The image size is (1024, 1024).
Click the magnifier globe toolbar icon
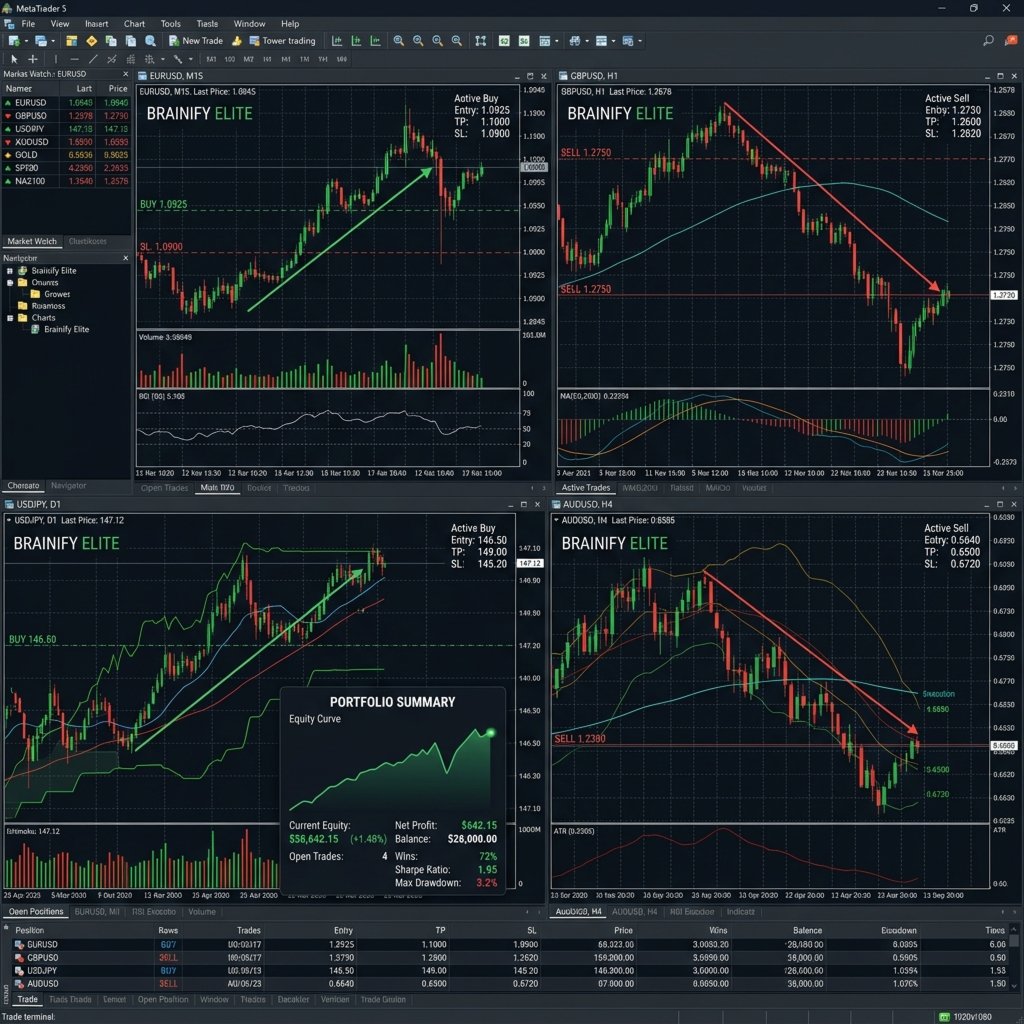150,40
